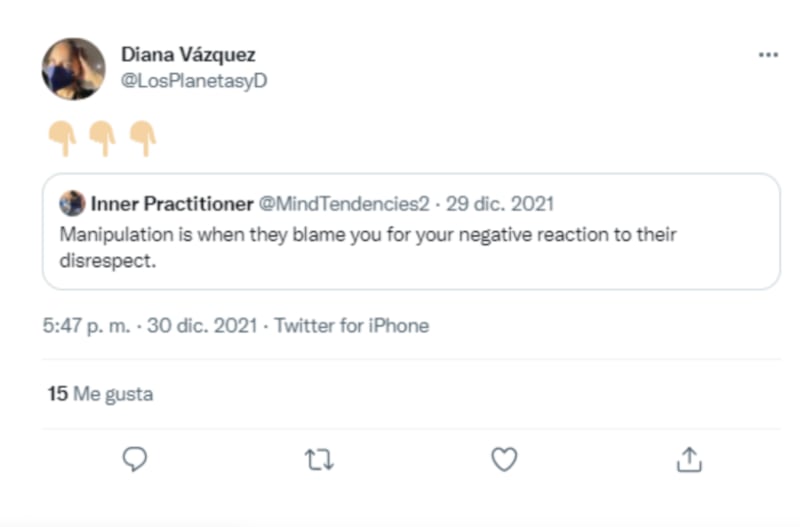The image size is (800, 527).
Task: Open the share tweet icon
Action: [688, 459]
